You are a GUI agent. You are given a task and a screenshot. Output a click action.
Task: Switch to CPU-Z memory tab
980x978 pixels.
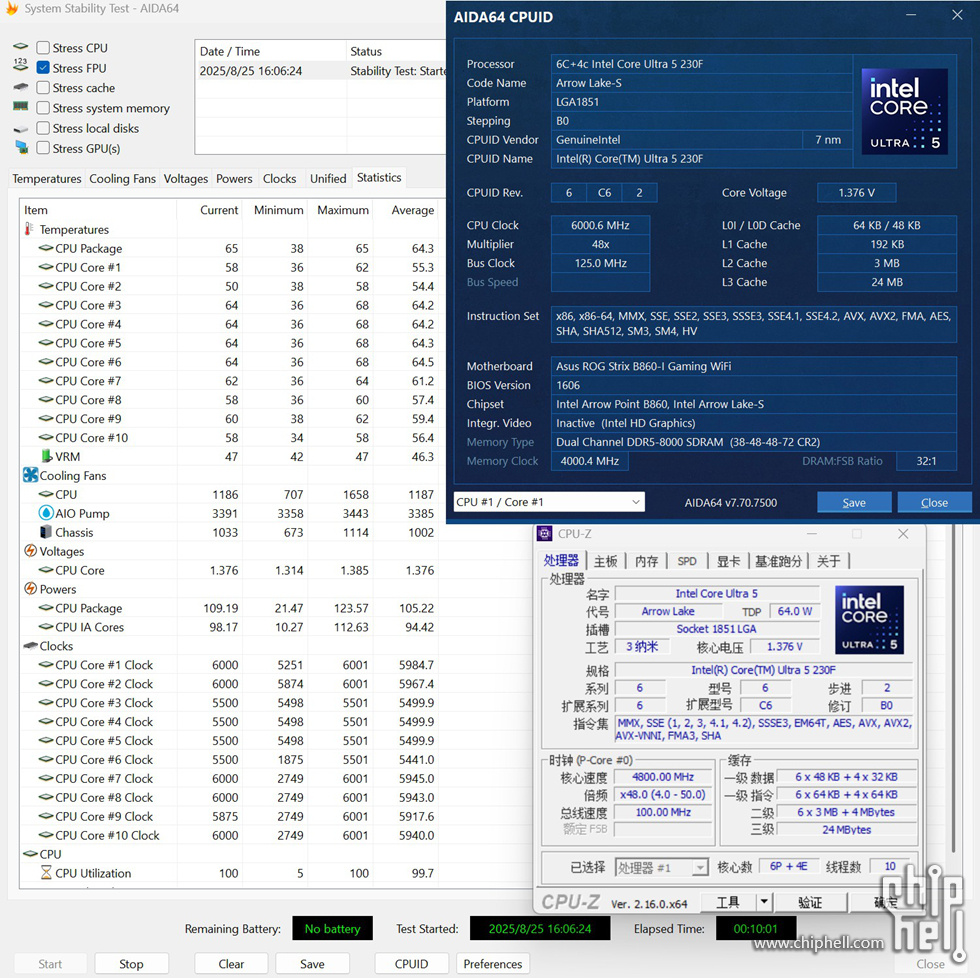click(646, 561)
